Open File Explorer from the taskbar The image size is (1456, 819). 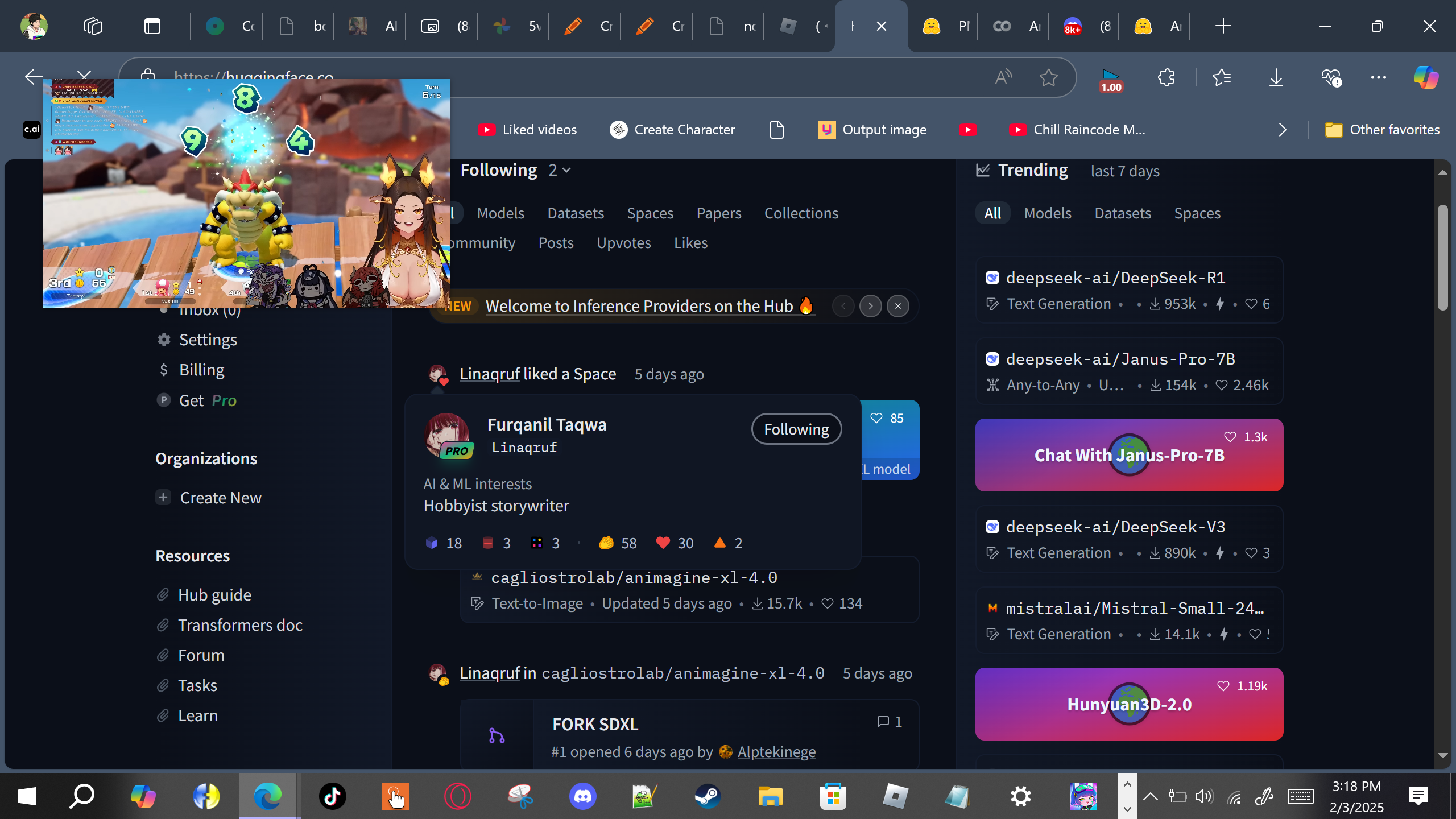point(770,796)
